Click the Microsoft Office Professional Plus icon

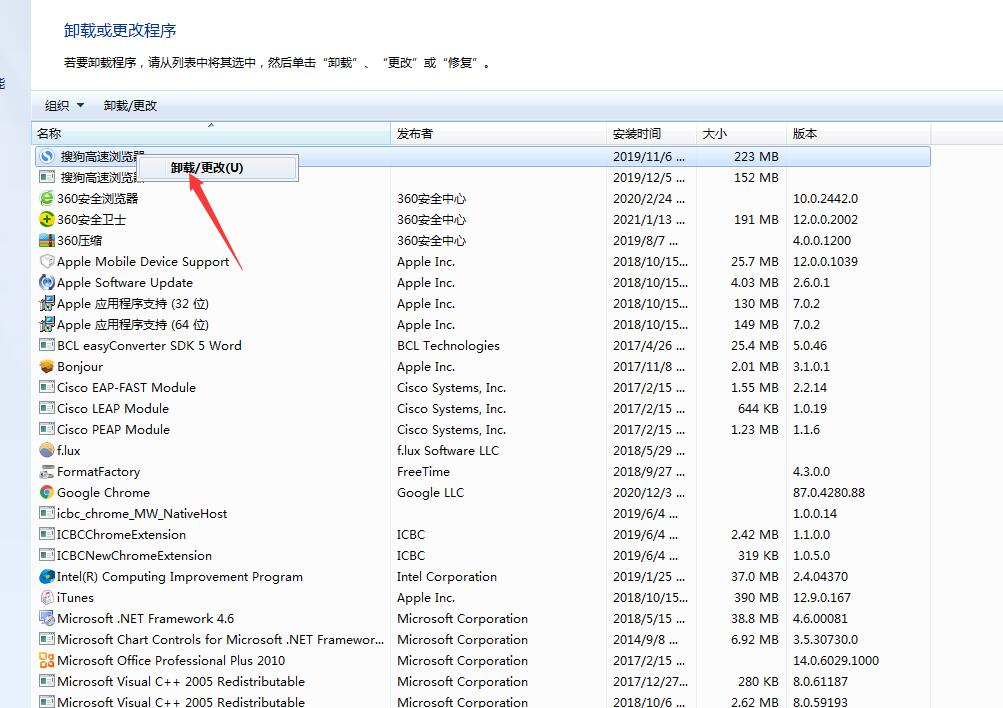click(47, 660)
